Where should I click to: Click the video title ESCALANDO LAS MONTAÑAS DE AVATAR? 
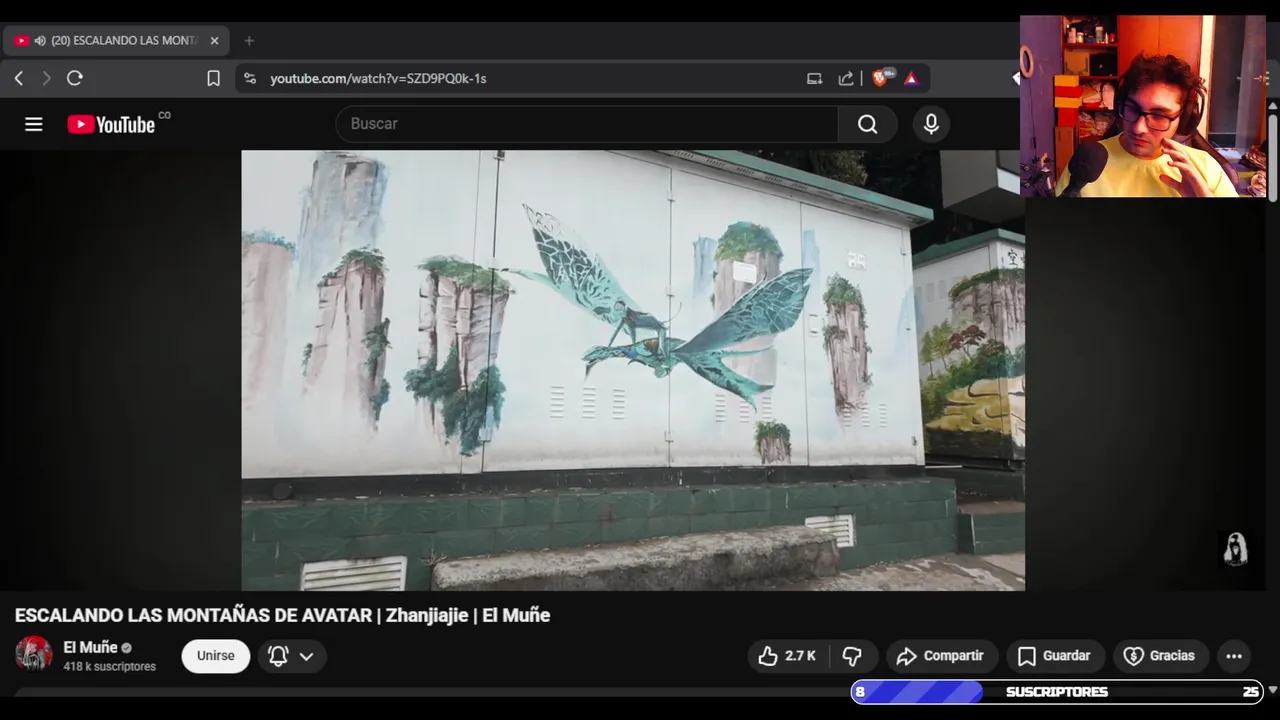(x=282, y=616)
